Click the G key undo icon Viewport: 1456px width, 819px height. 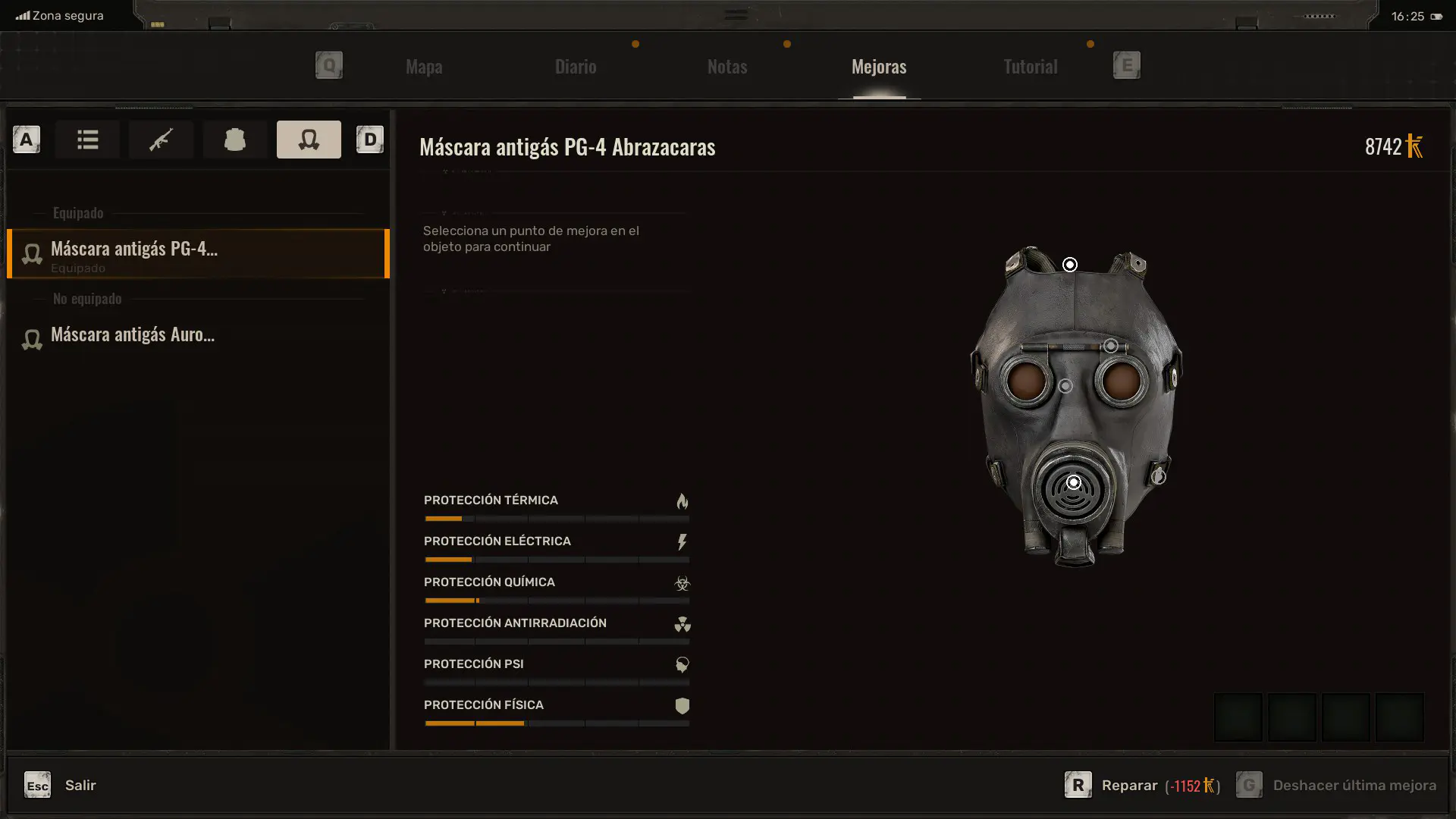point(1249,785)
